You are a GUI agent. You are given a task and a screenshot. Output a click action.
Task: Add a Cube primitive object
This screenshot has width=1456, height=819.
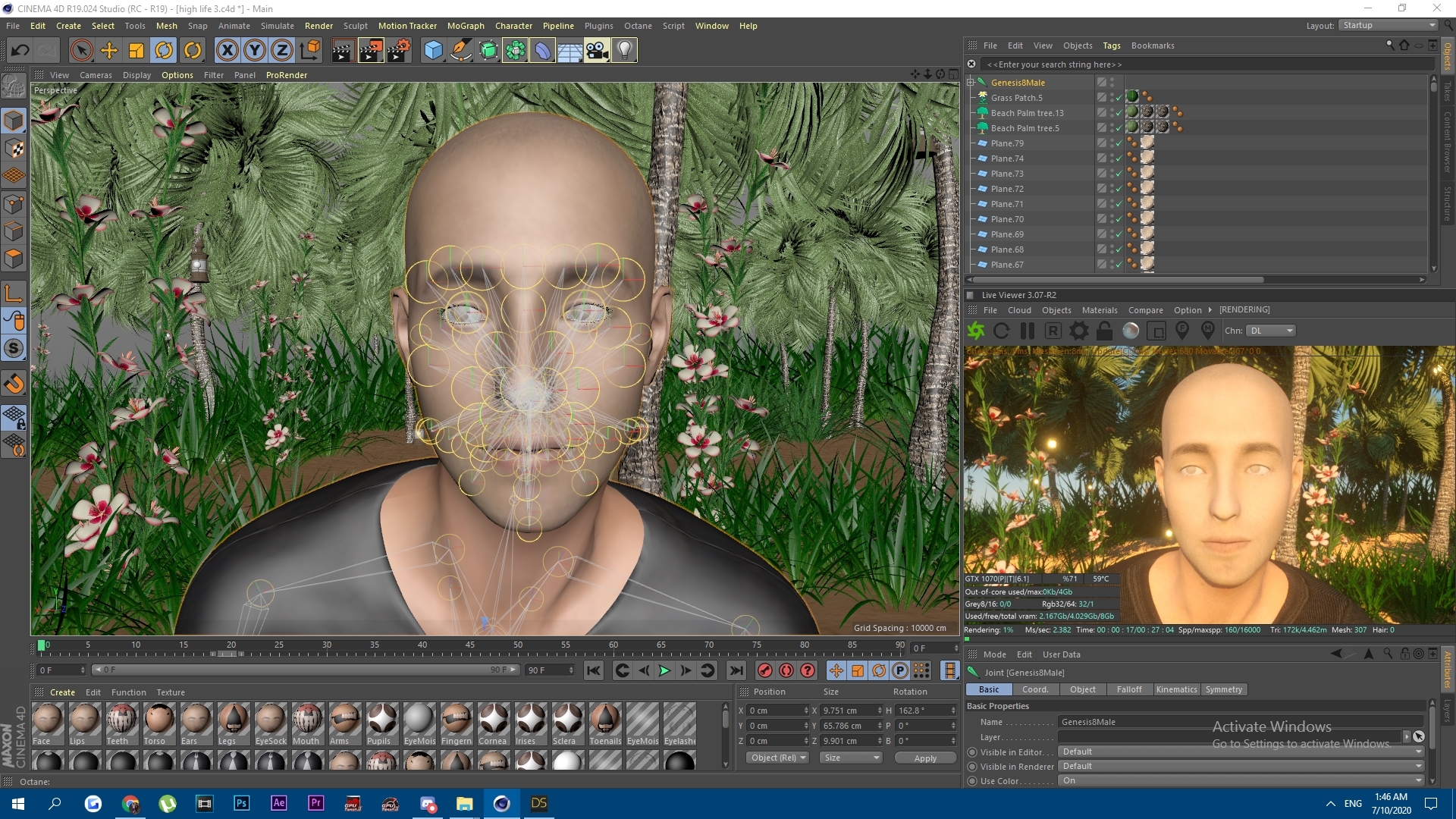pos(433,51)
